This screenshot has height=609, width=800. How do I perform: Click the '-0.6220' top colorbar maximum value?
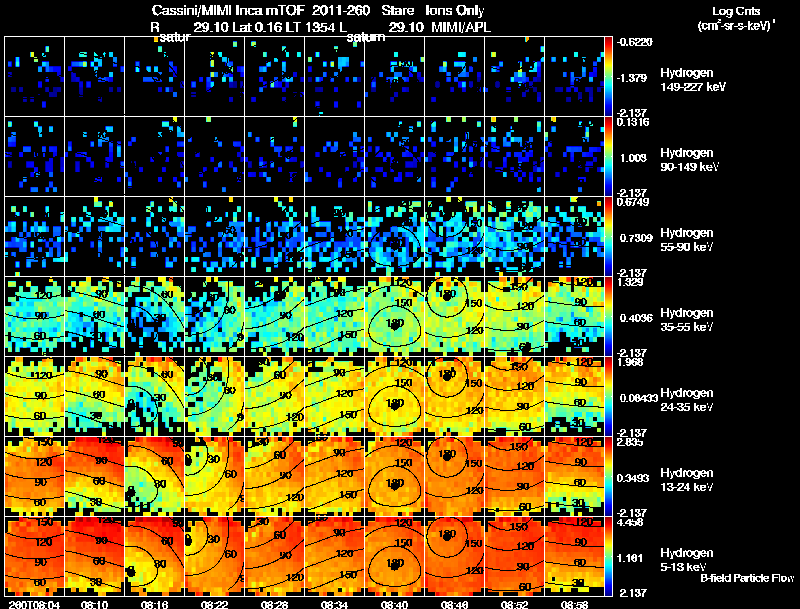(635, 42)
